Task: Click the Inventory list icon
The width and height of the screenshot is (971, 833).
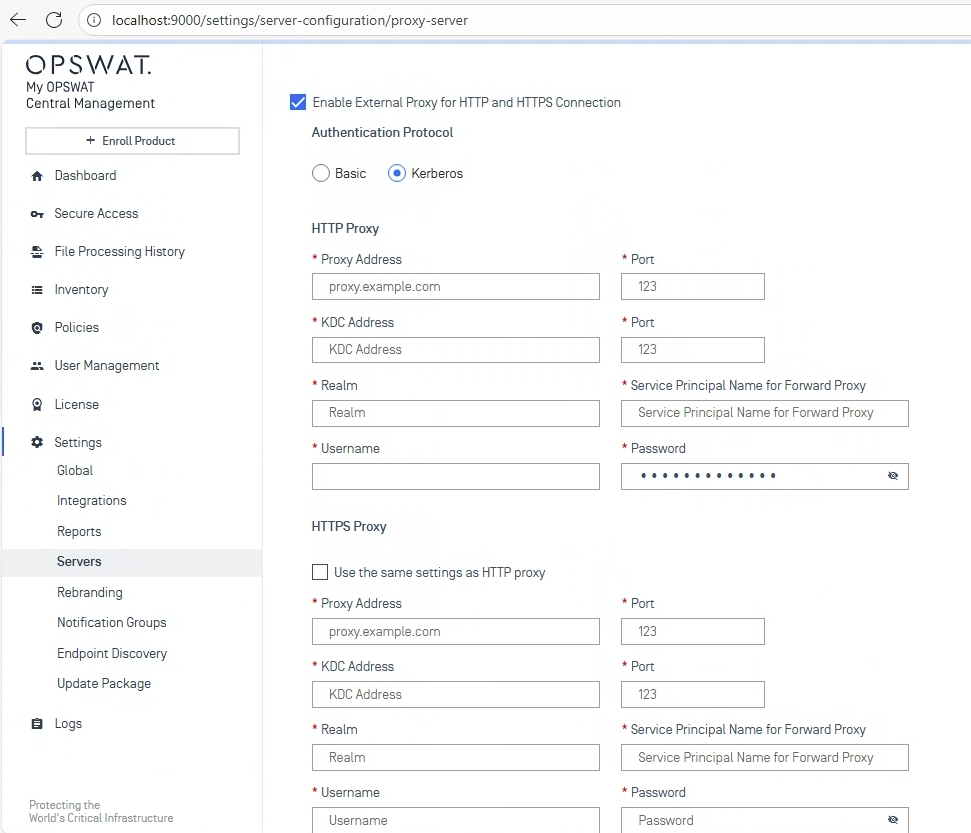Action: (x=37, y=290)
